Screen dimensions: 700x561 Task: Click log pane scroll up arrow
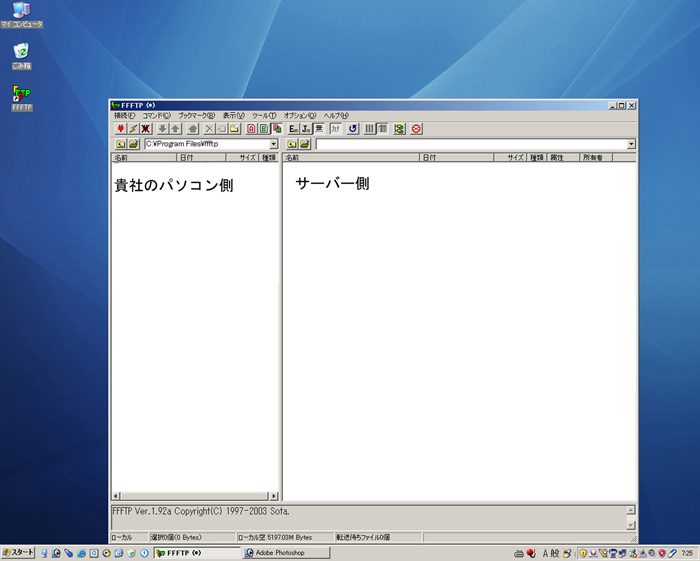pyautogui.click(x=631, y=510)
